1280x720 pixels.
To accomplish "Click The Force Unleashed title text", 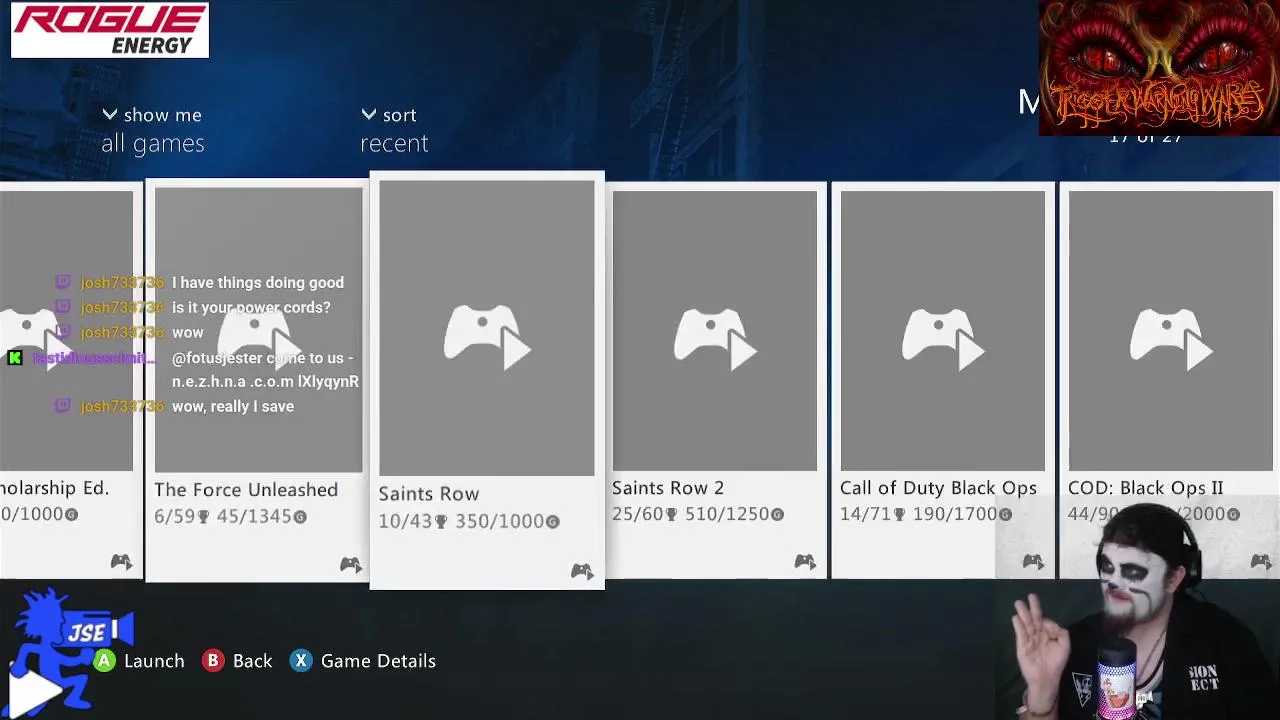I will [246, 490].
